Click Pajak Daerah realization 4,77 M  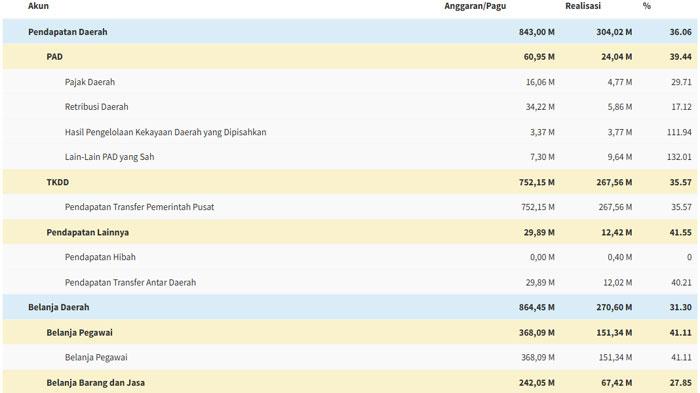(620, 82)
